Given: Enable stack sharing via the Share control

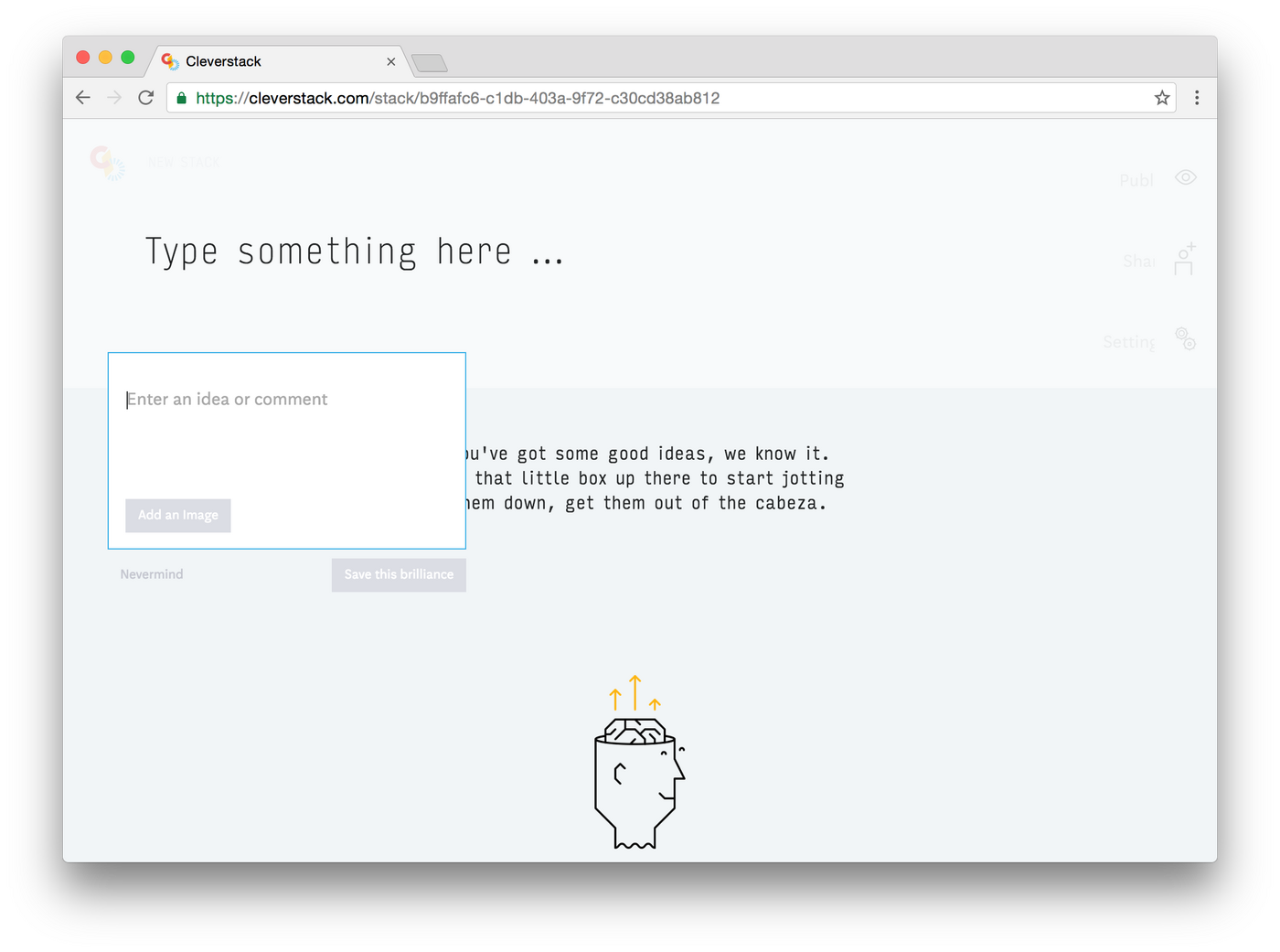Looking at the screenshot, I should 1137,261.
